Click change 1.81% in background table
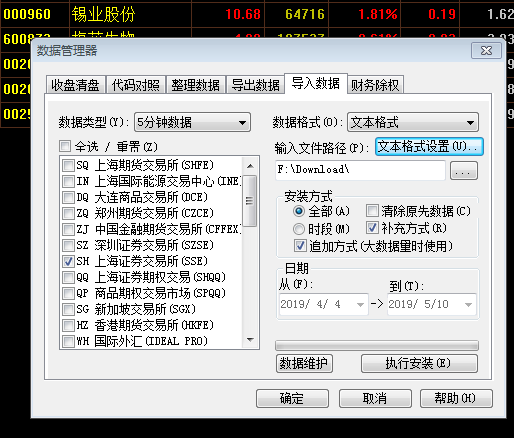 click(x=378, y=14)
